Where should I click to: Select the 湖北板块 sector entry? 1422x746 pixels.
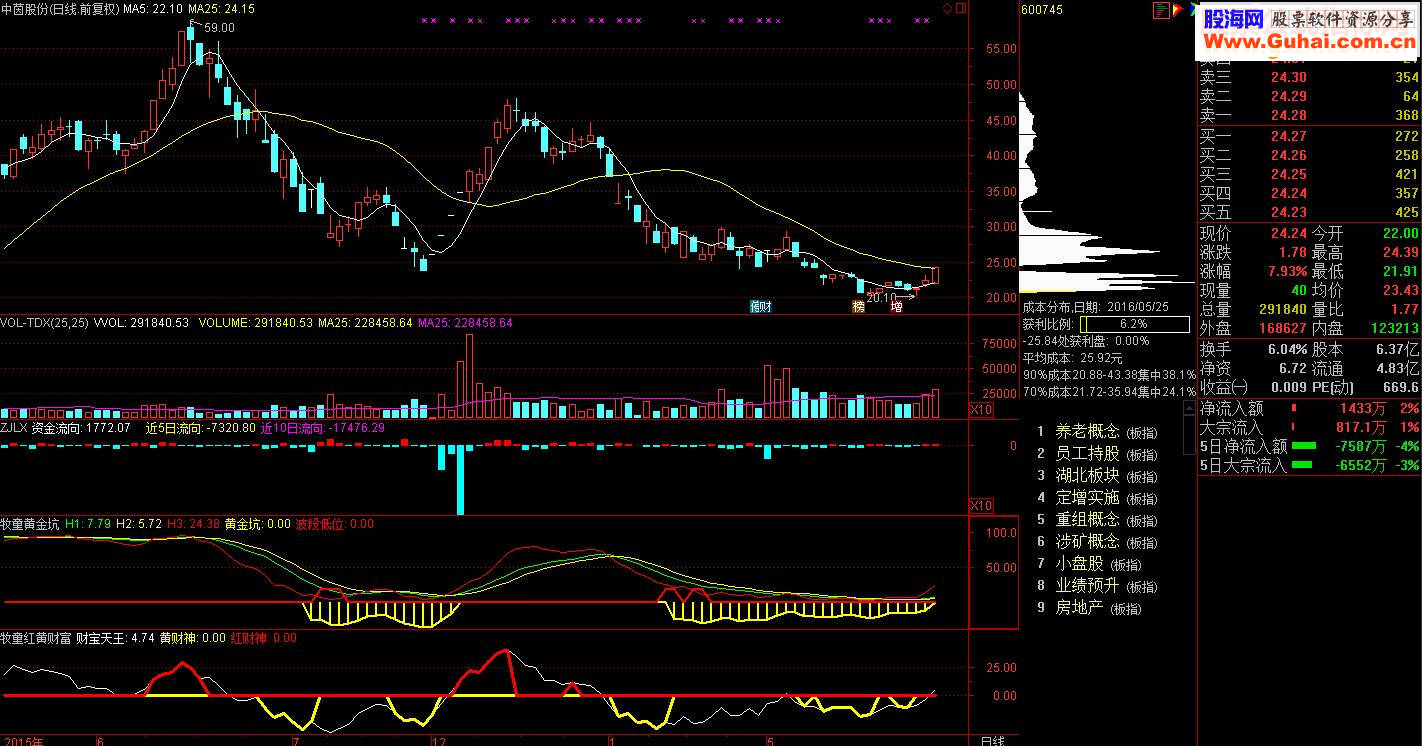tap(1088, 476)
